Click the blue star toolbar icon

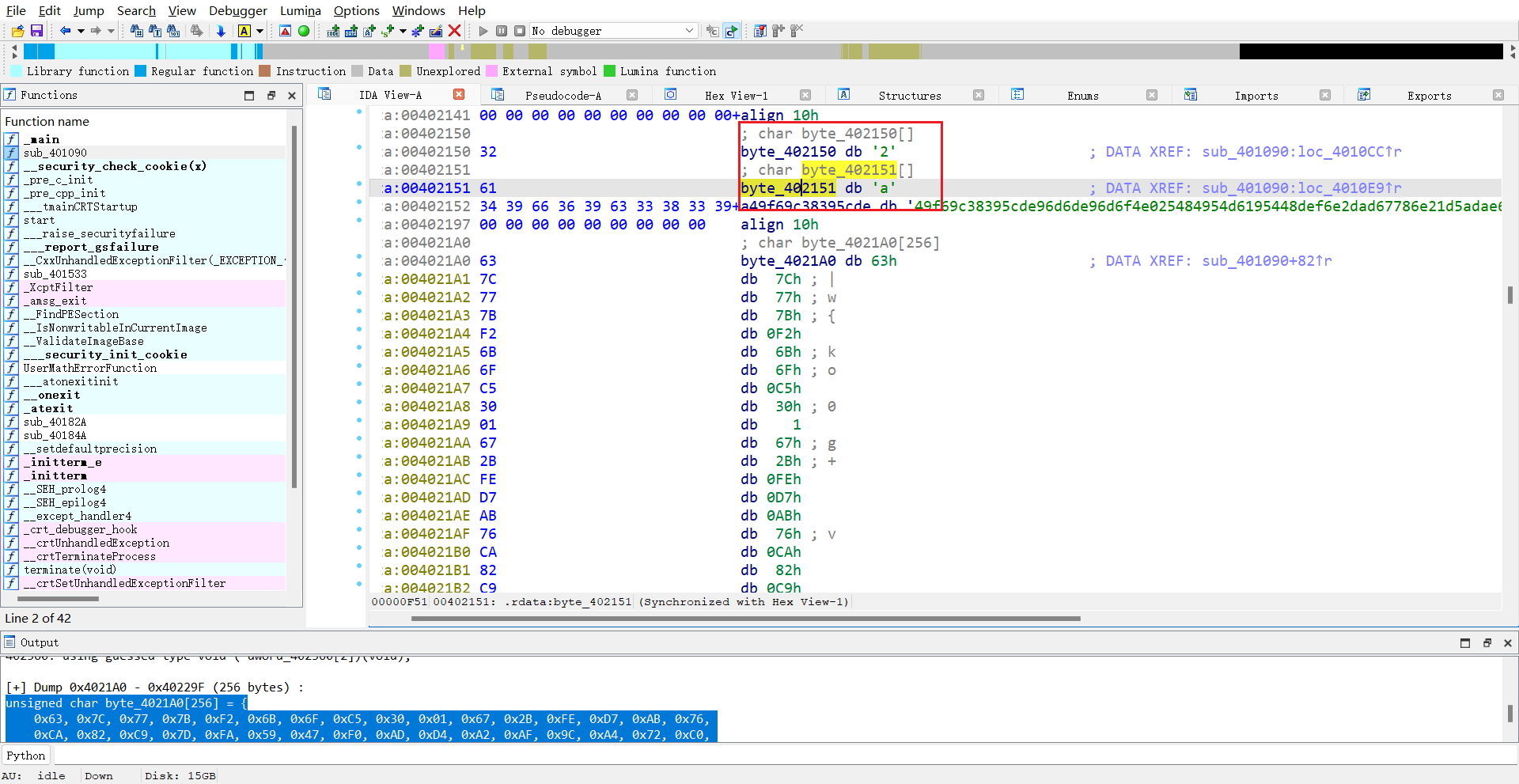click(418, 31)
